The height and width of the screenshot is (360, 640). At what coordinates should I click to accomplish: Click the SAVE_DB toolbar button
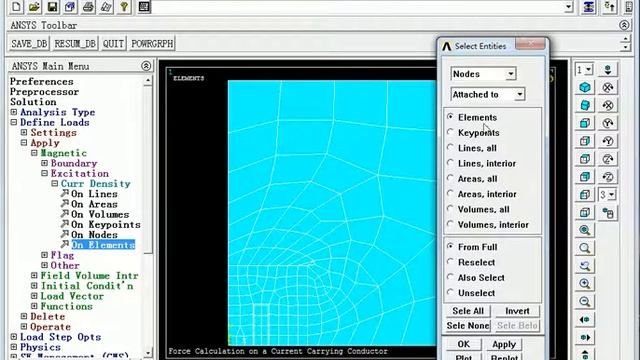click(x=29, y=43)
